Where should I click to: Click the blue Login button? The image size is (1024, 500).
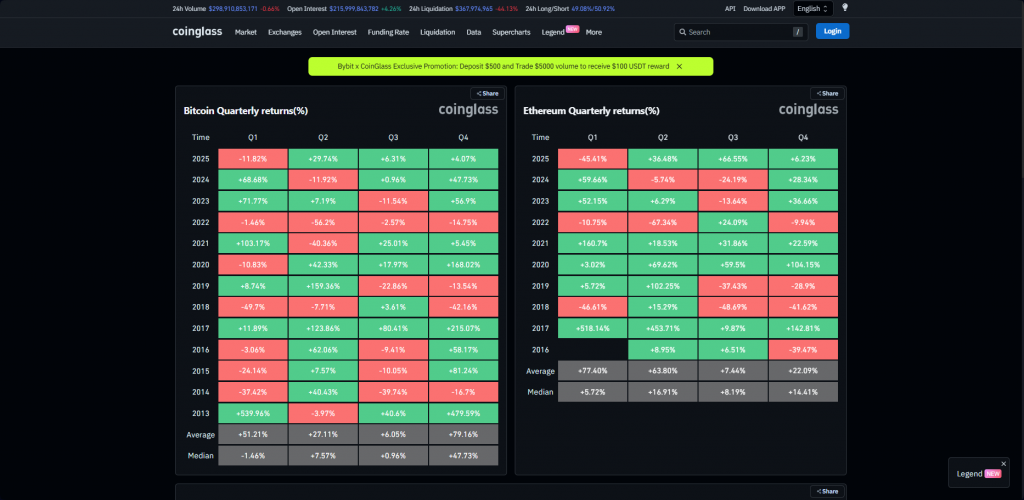point(832,31)
